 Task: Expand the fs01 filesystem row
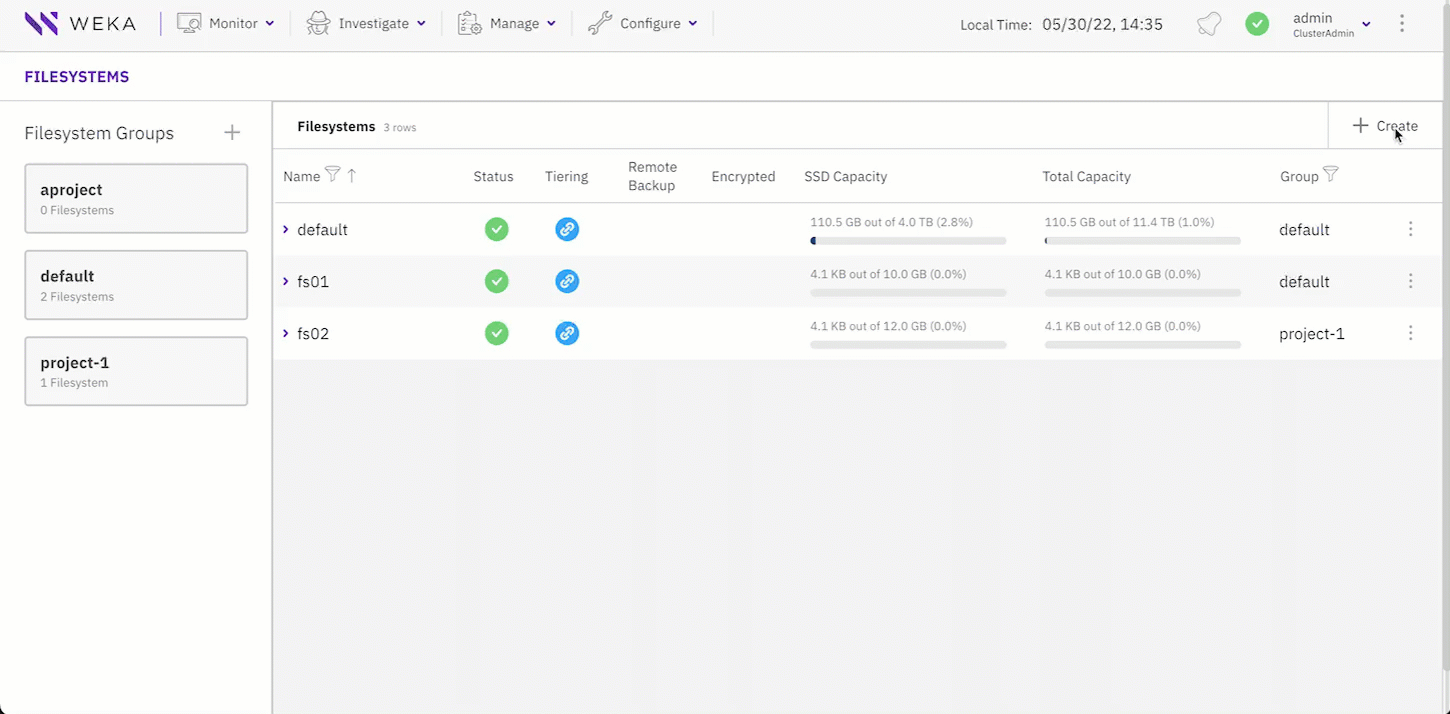pos(285,281)
